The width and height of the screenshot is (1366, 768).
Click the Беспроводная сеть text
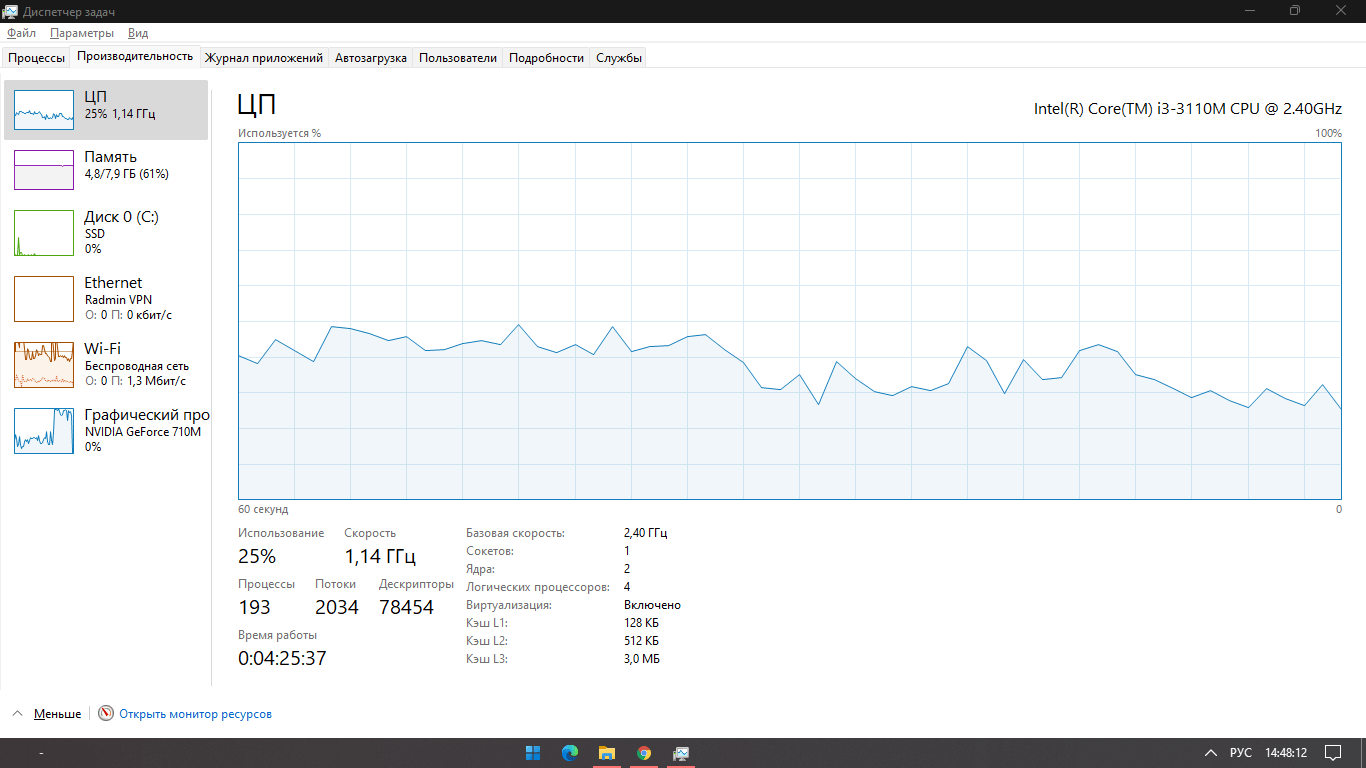click(136, 365)
